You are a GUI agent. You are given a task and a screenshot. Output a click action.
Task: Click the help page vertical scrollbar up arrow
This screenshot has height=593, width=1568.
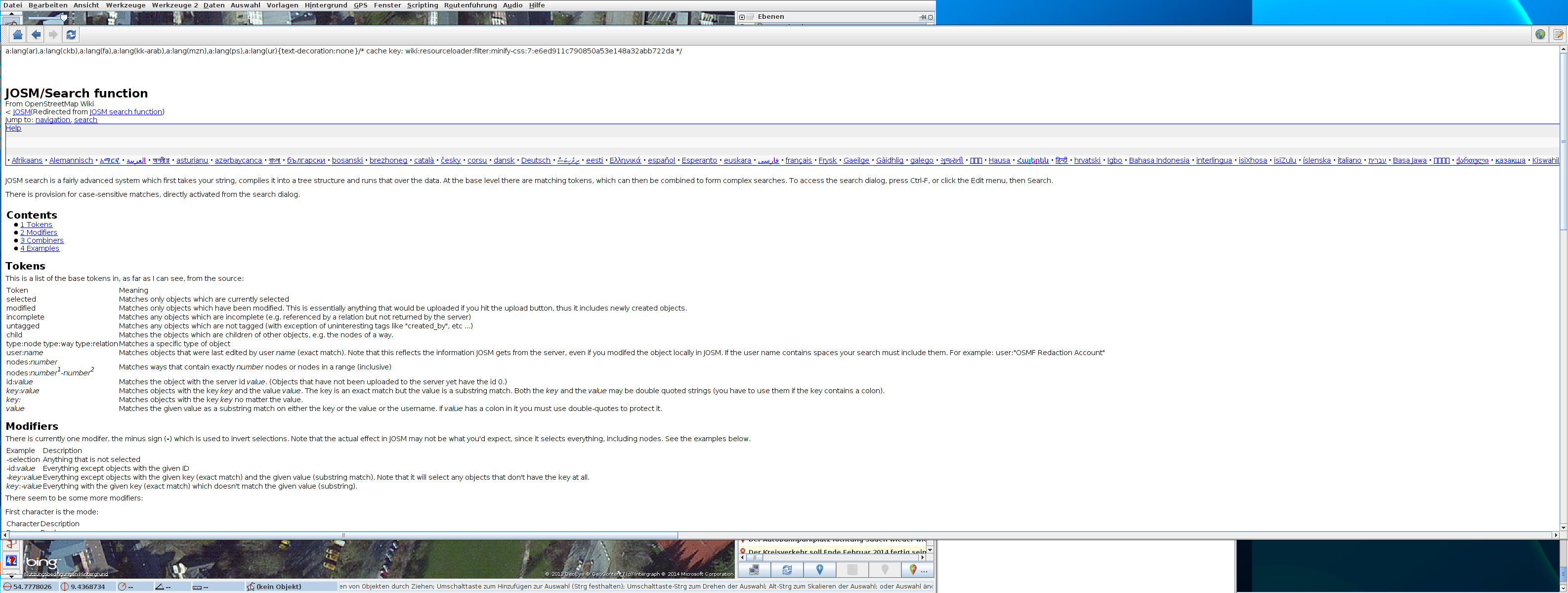coord(1563,49)
